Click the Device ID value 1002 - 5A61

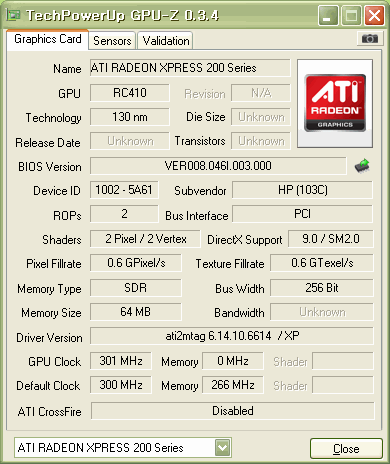click(x=124, y=190)
